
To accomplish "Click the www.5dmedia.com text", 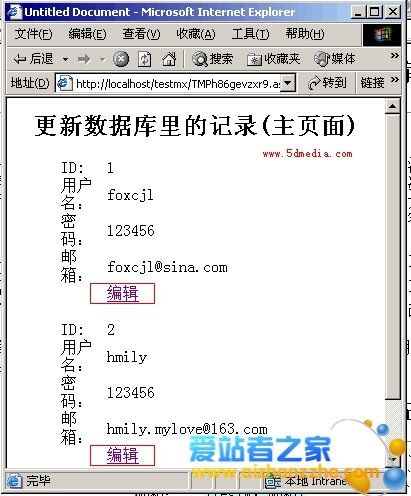I will [307, 154].
